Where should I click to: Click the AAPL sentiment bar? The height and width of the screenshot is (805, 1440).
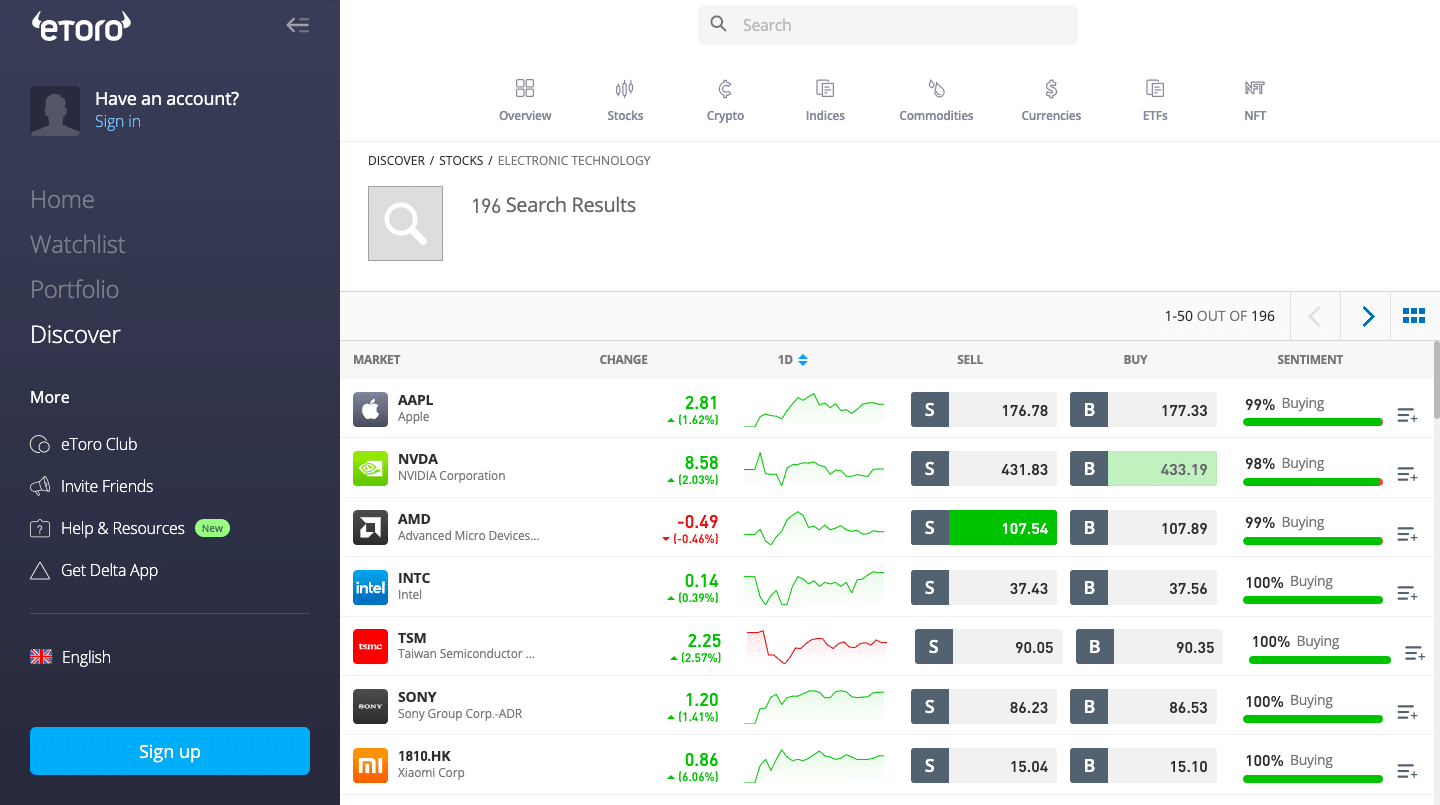[1312, 422]
